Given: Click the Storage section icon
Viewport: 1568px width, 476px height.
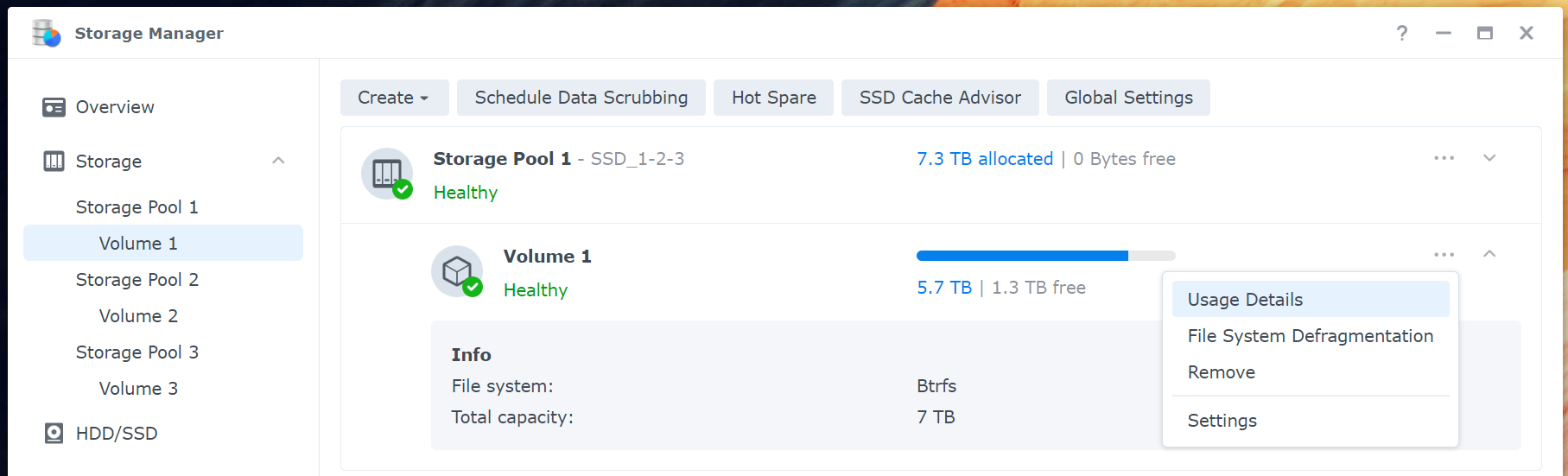Looking at the screenshot, I should [54, 162].
